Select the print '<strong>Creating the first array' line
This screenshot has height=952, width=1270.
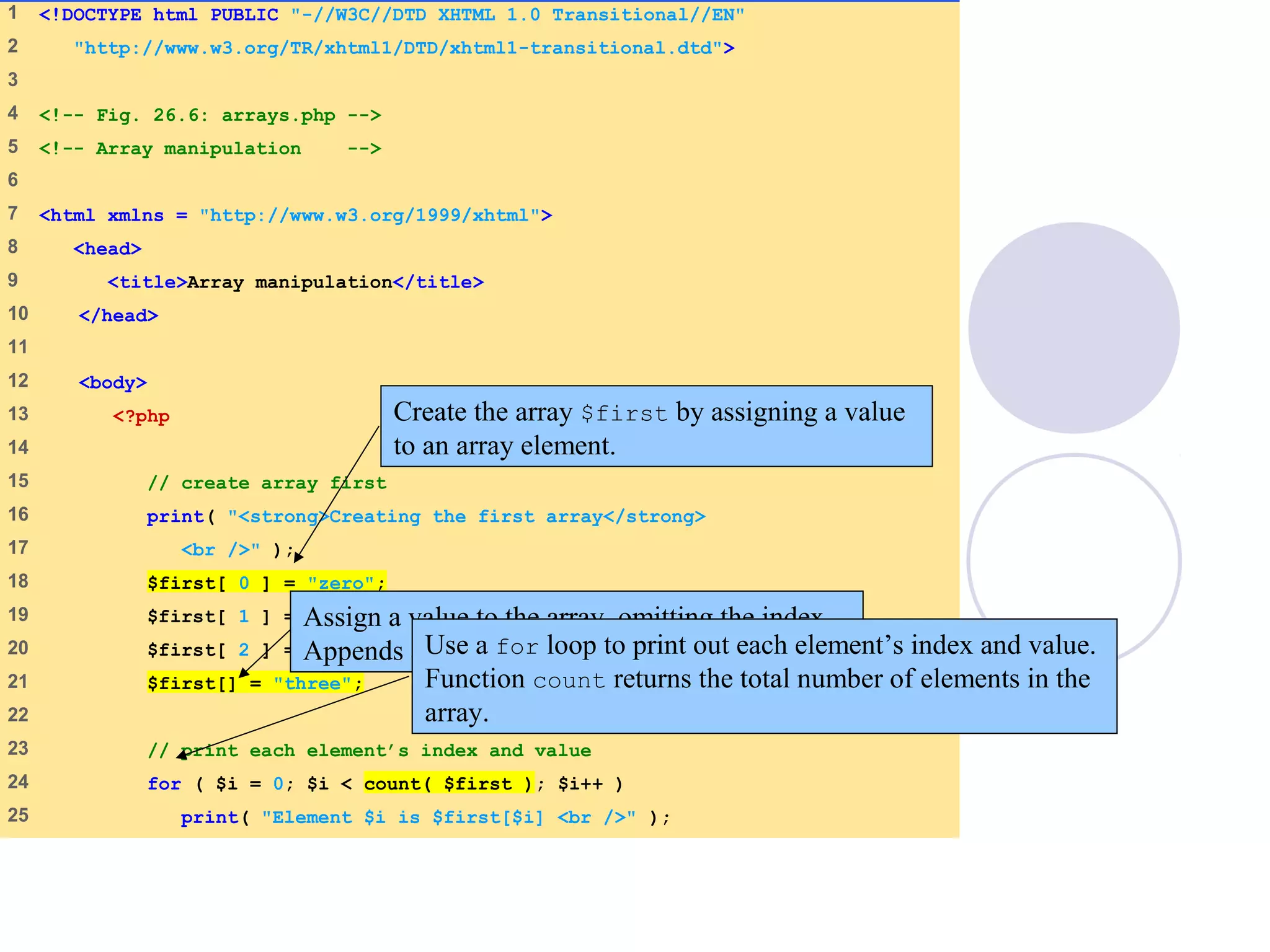pyautogui.click(x=426, y=517)
